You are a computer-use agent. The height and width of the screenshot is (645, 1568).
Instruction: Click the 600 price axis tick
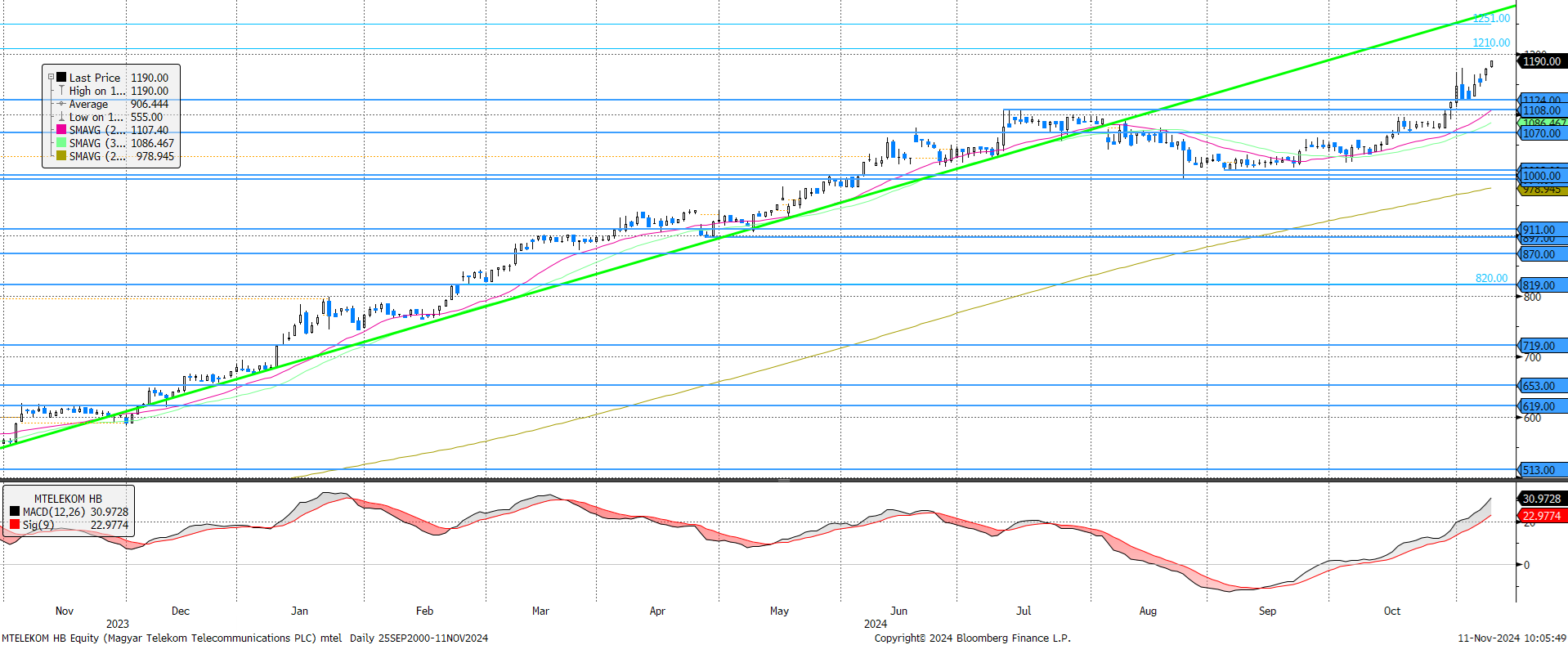tap(1532, 418)
